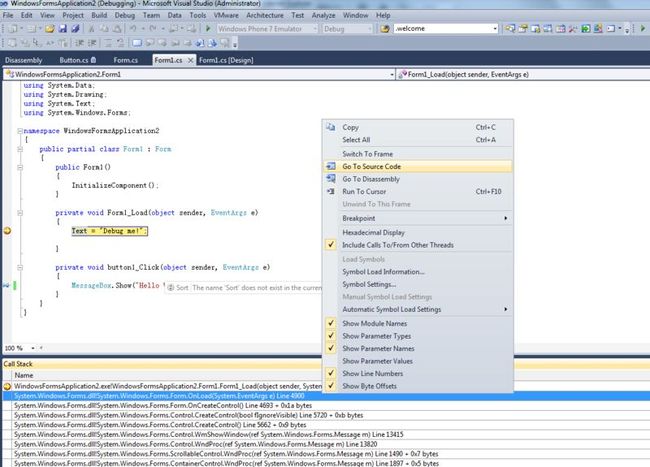Image resolution: width=650 pixels, height=467 pixels.
Task: Open Symbol Settings...
Action: pos(417,284)
